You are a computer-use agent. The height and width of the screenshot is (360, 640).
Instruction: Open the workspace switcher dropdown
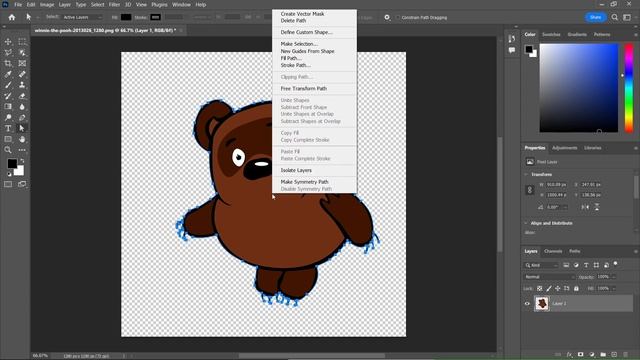point(627,17)
